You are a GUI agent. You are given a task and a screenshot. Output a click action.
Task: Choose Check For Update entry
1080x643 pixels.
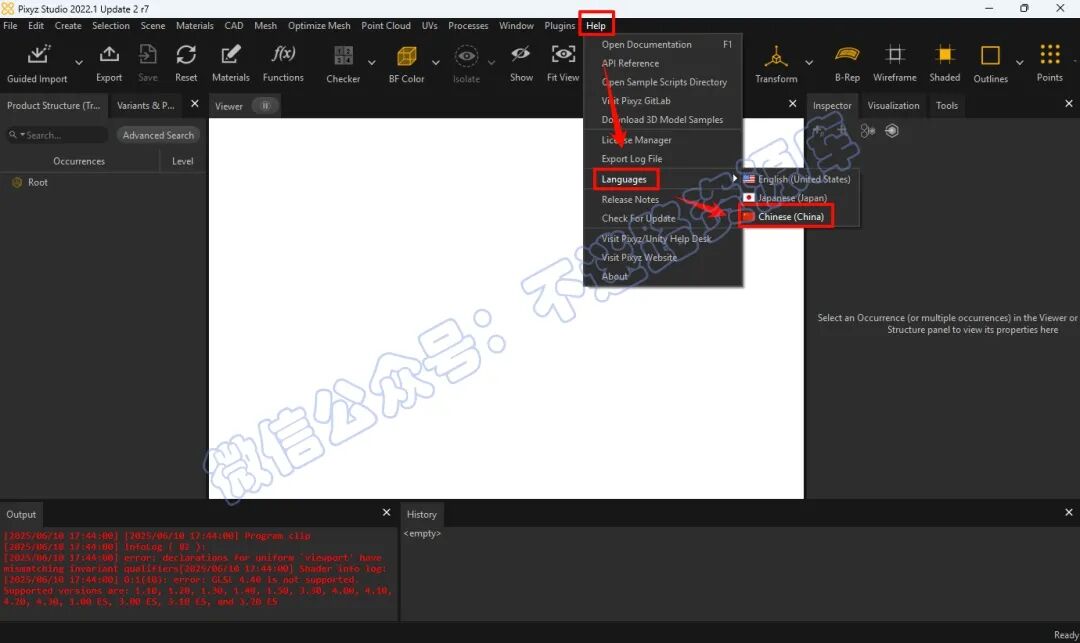[x=638, y=218]
